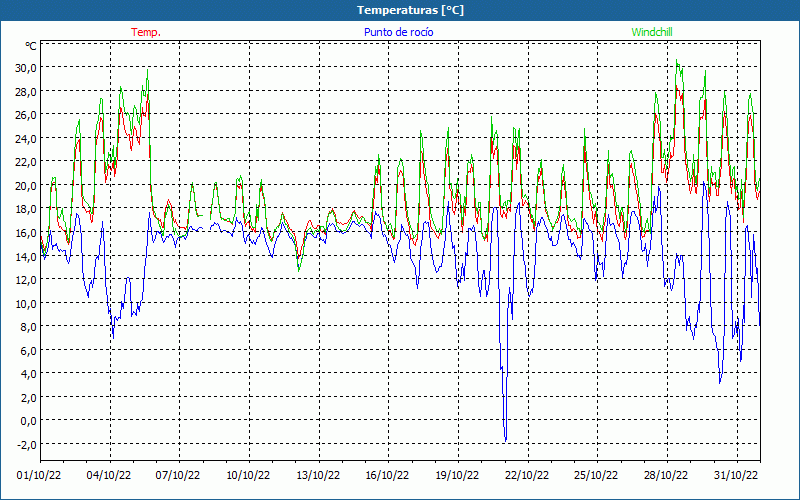The image size is (800, 500).
Task: Select the green 'Windchill' legend label
Action: (652, 32)
